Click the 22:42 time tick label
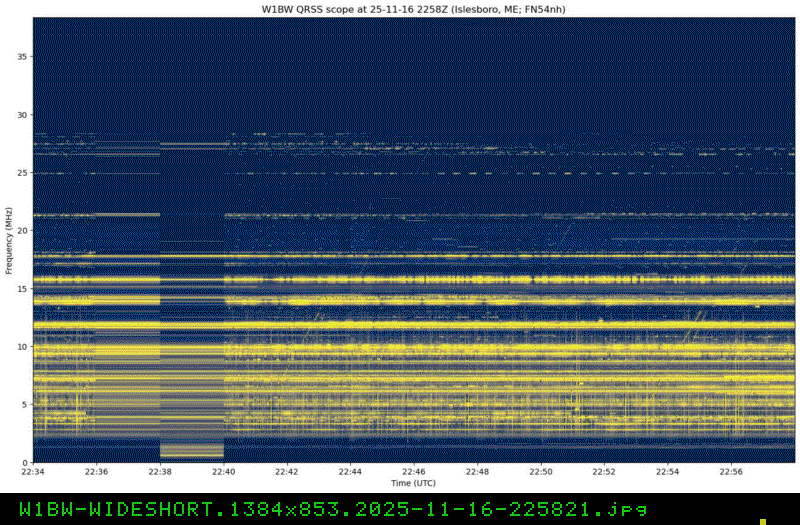The width and height of the screenshot is (800, 525). tap(287, 472)
